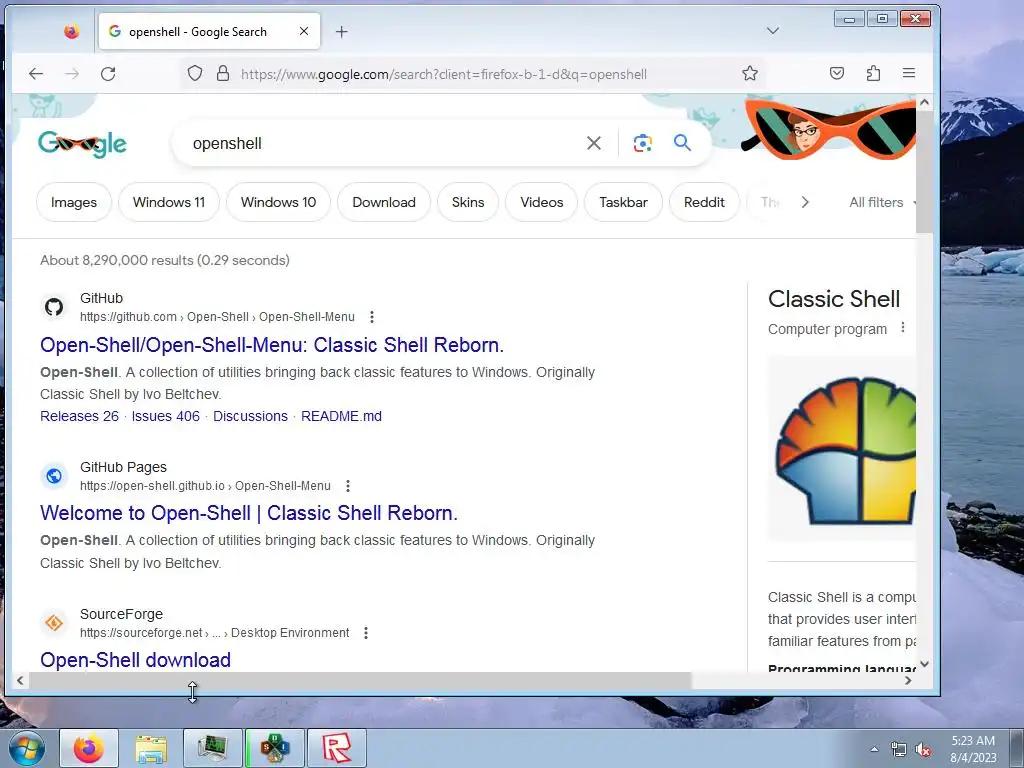Image resolution: width=1024 pixels, height=768 pixels.
Task: Click the horizontal scrollbar right arrow
Action: click(x=908, y=680)
